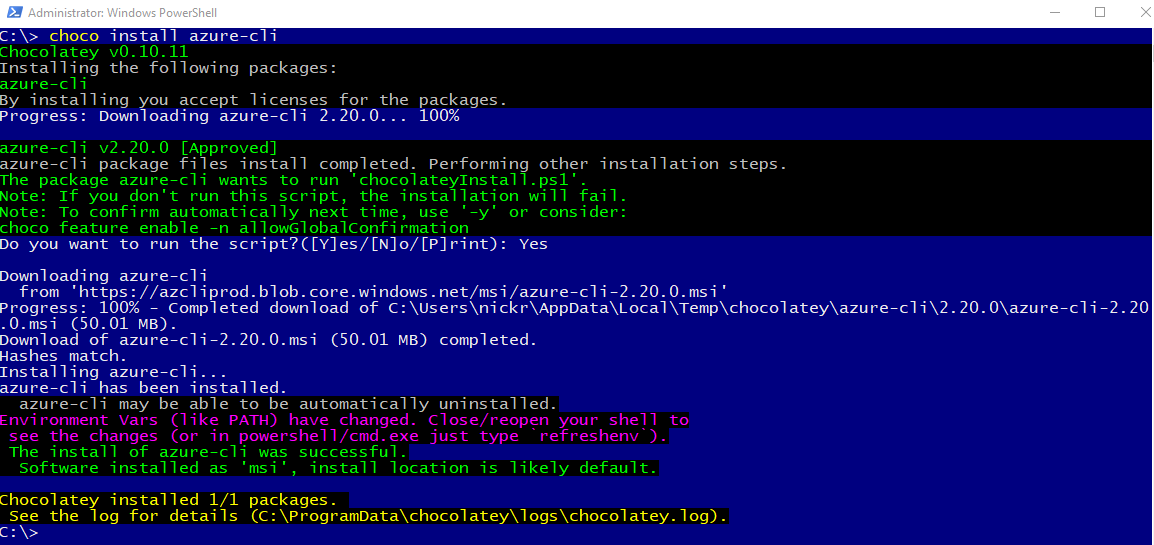Image resolution: width=1154 pixels, height=545 pixels.
Task: Click the 'azure-cli v2.20.0 [Approved]' line
Action: click(x=139, y=148)
